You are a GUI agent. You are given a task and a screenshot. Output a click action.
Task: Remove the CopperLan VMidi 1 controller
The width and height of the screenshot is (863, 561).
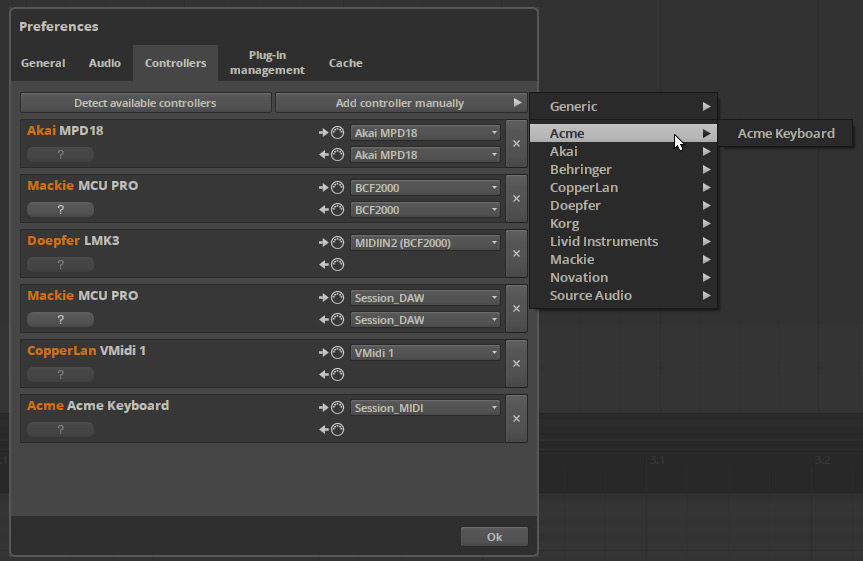516,363
